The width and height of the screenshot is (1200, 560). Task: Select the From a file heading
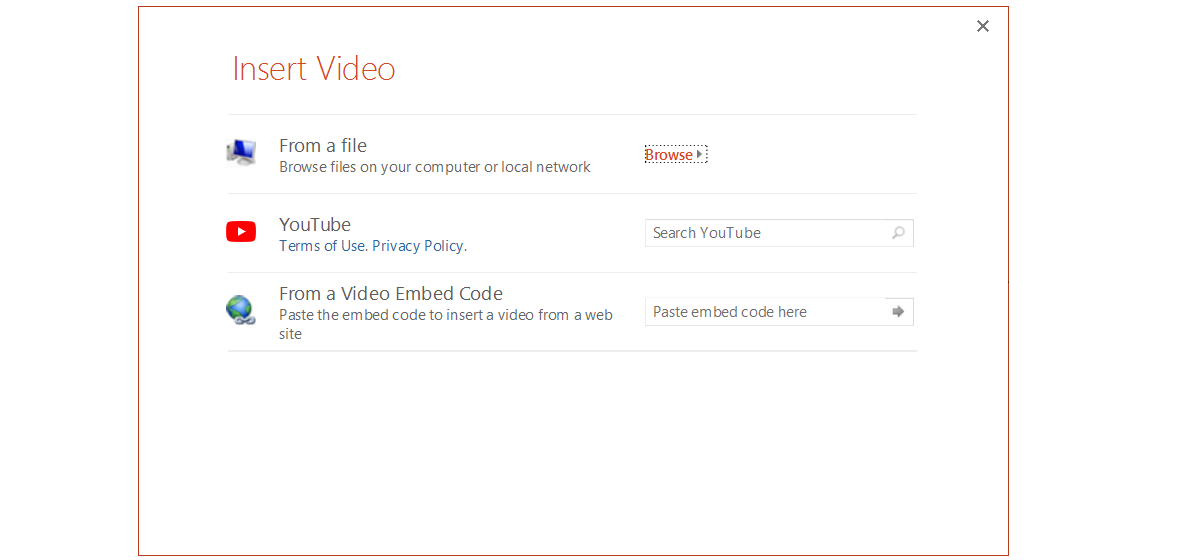pyautogui.click(x=323, y=146)
